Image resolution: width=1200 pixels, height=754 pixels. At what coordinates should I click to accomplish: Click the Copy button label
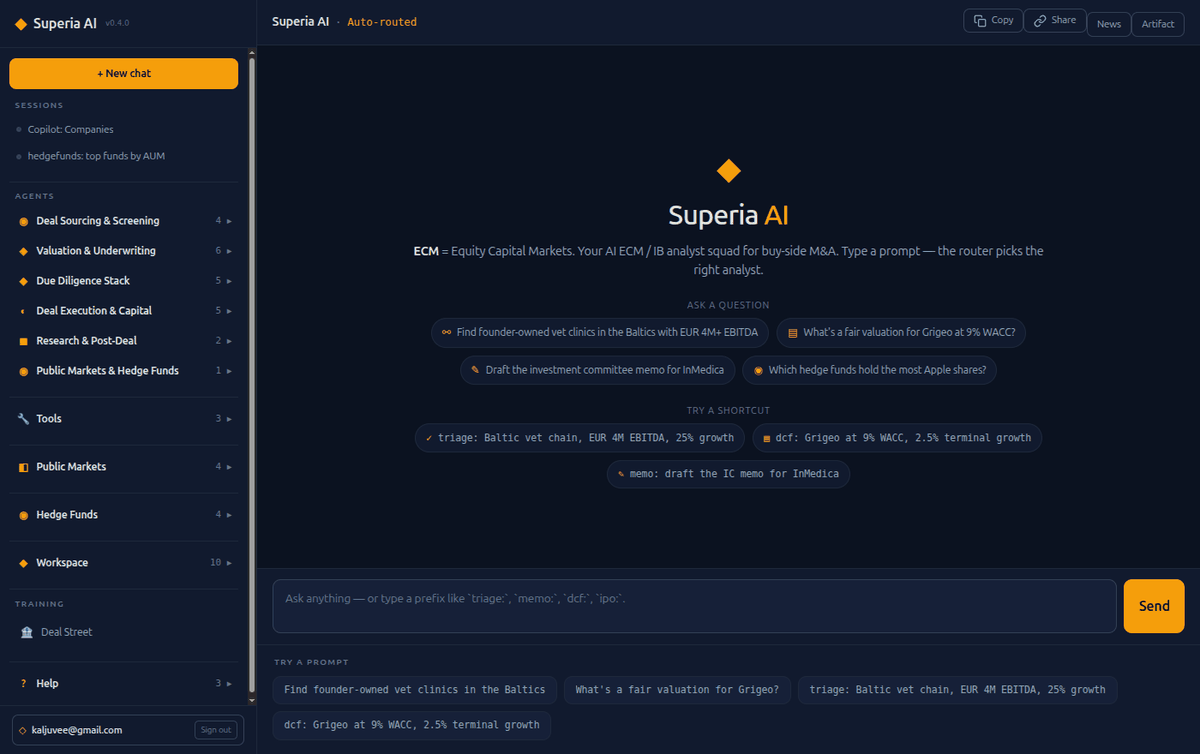tap(1002, 20)
